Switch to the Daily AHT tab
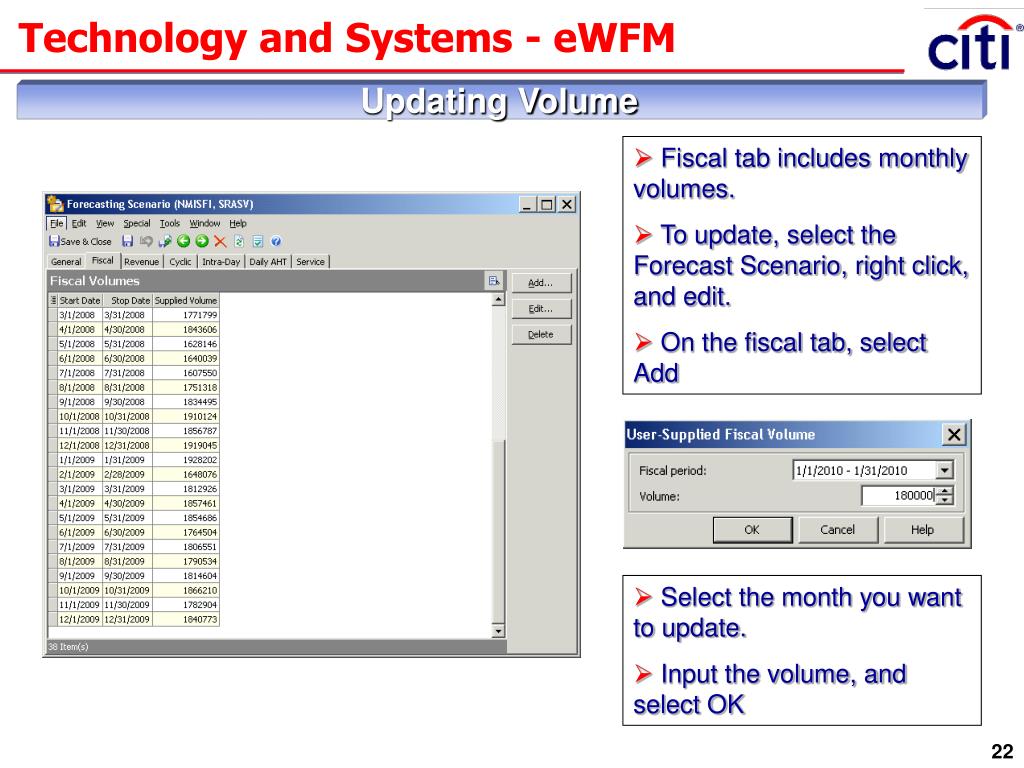The height and width of the screenshot is (768, 1024). [268, 261]
